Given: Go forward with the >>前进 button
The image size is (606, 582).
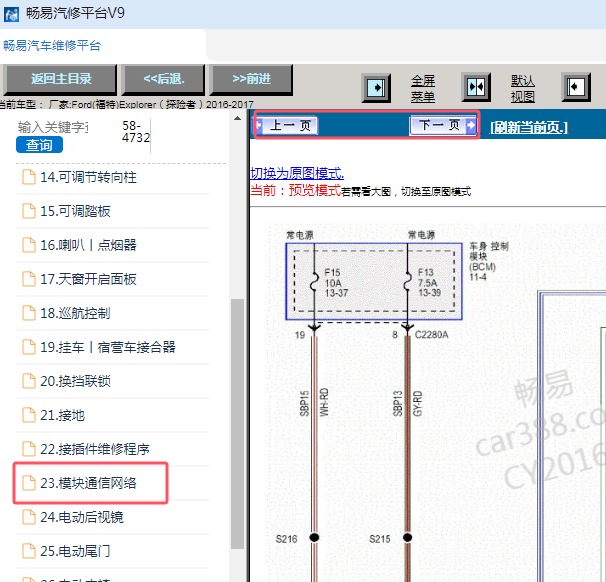Looking at the screenshot, I should [x=251, y=79].
